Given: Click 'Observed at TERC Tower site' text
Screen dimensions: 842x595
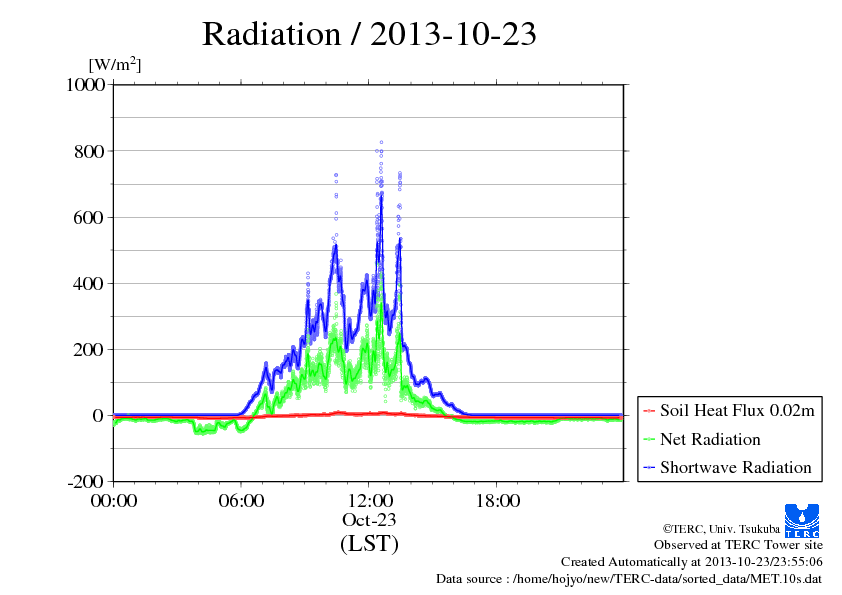Looking at the screenshot, I should [738, 545].
